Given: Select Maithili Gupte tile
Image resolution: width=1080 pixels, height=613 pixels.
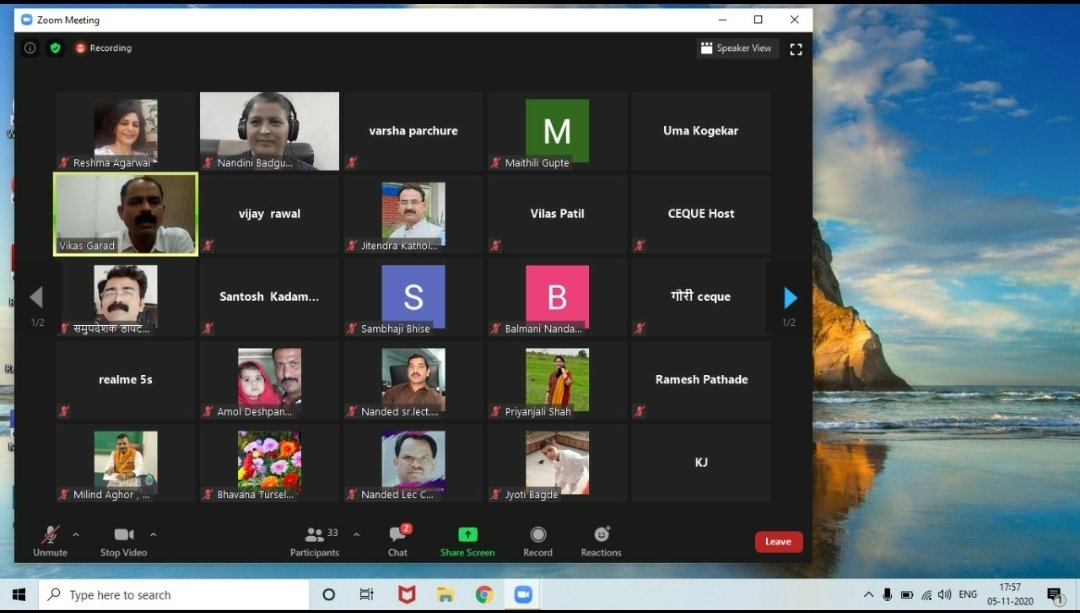Looking at the screenshot, I should [557, 131].
